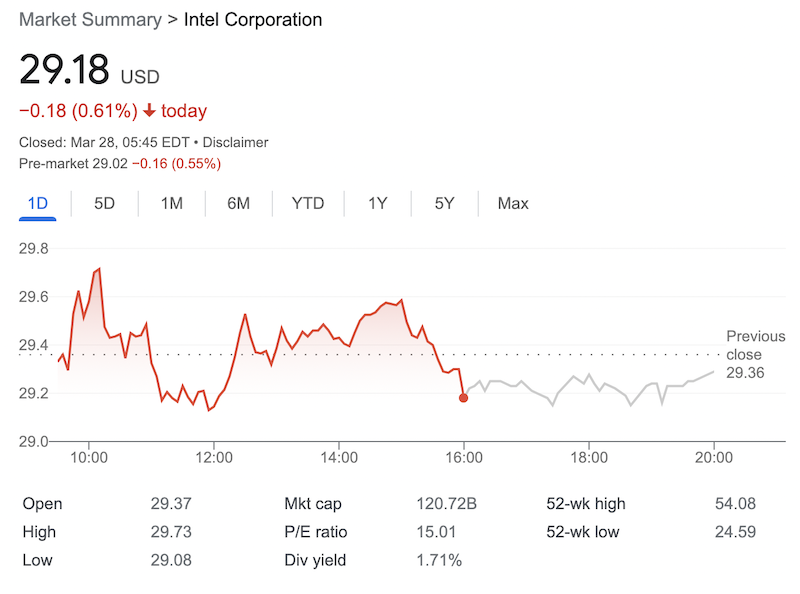Click the Mkt cap label
The image size is (800, 594).
click(x=313, y=504)
